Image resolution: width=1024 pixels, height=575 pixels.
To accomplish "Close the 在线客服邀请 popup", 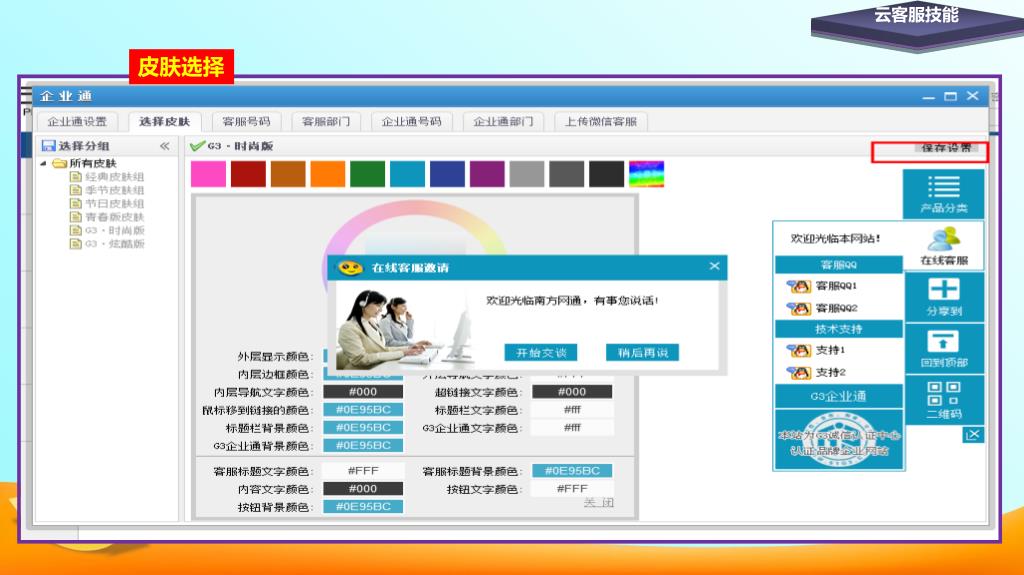I will tap(714, 266).
